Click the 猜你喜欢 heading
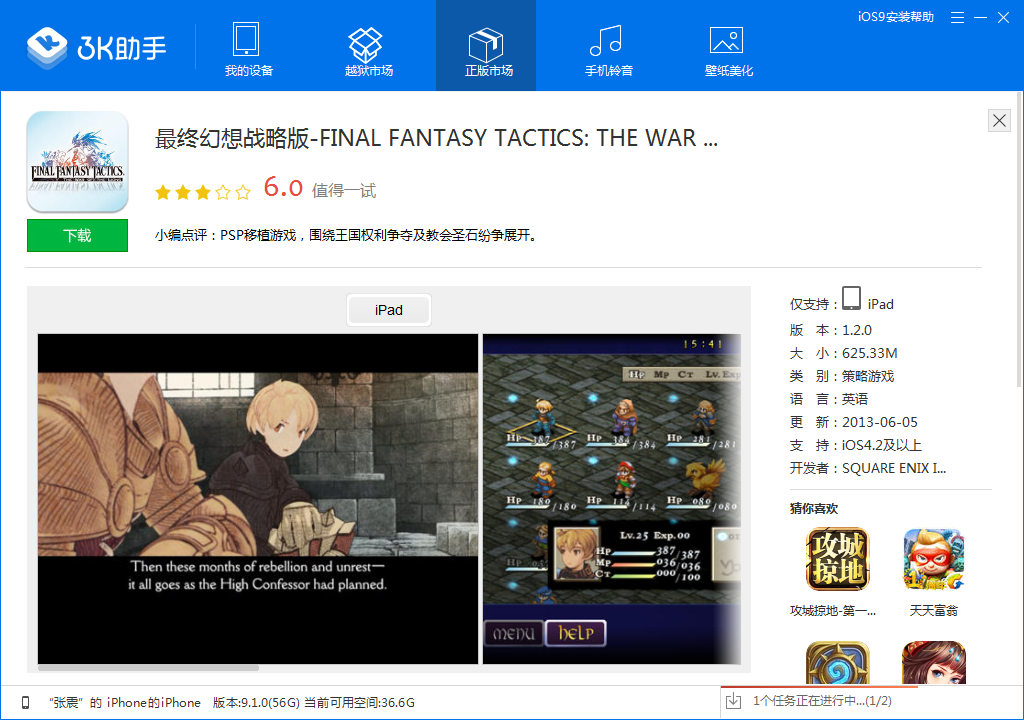The height and width of the screenshot is (720, 1024). pos(814,508)
